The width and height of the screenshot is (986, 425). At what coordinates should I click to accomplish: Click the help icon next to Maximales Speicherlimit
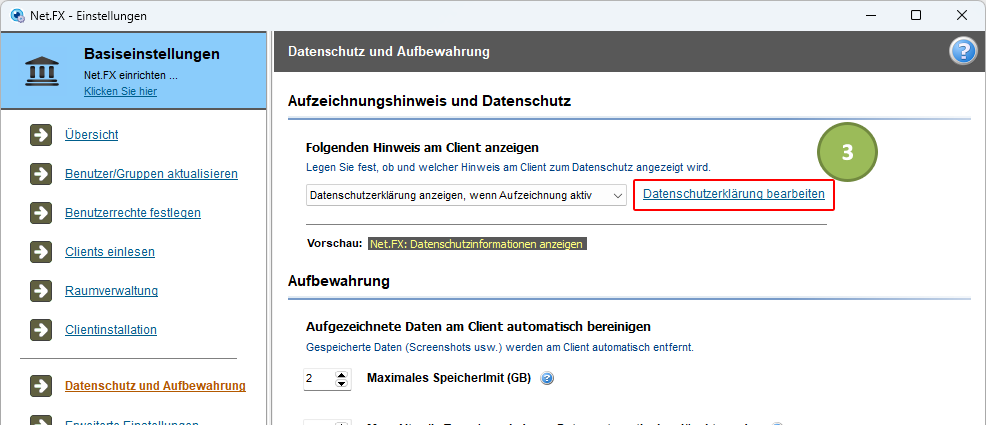[547, 378]
